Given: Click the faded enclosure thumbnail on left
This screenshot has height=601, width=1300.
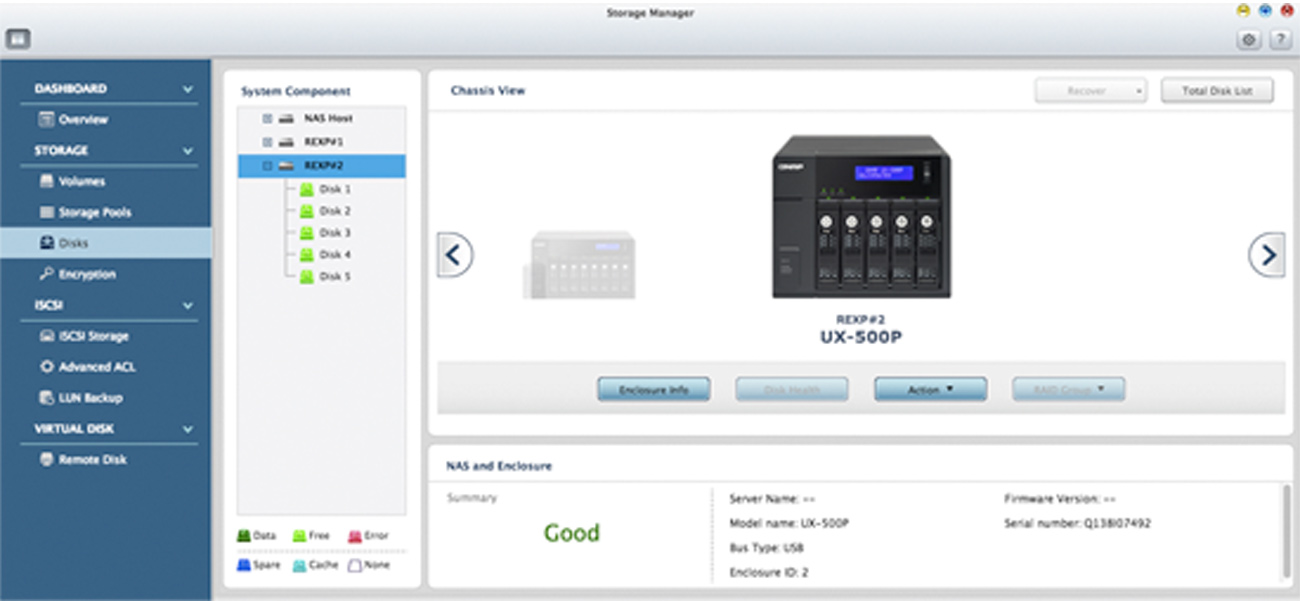Looking at the screenshot, I should (579, 265).
